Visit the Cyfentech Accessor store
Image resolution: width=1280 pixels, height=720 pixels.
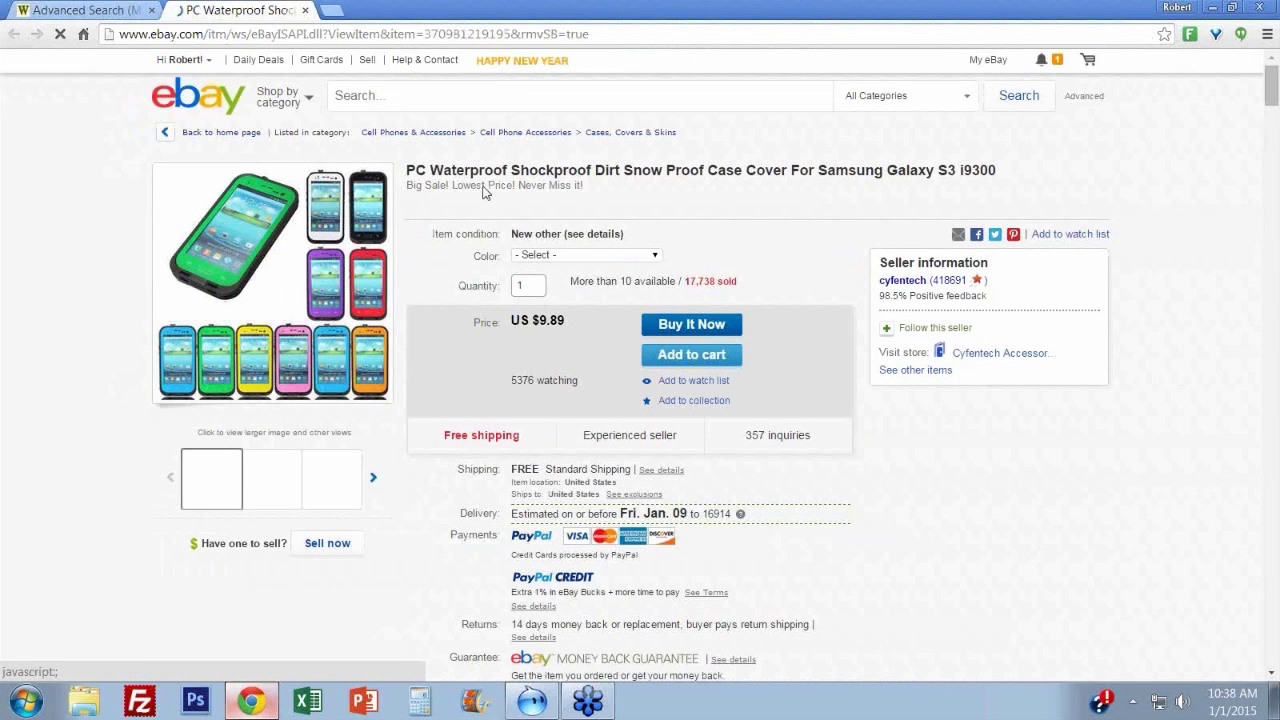[x=1003, y=353]
